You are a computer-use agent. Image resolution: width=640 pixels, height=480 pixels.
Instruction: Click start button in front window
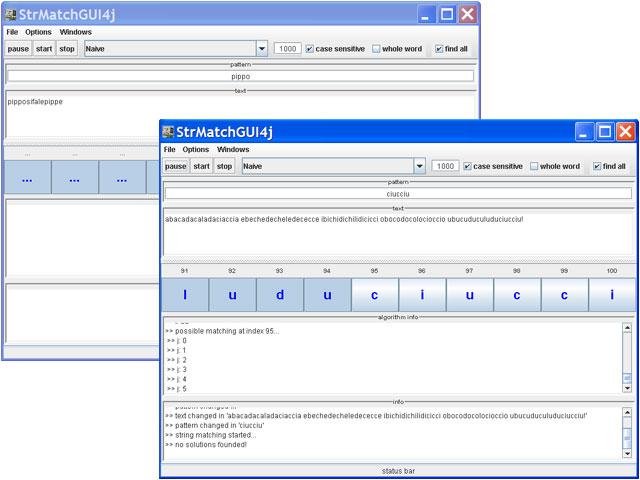pyautogui.click(x=202, y=166)
